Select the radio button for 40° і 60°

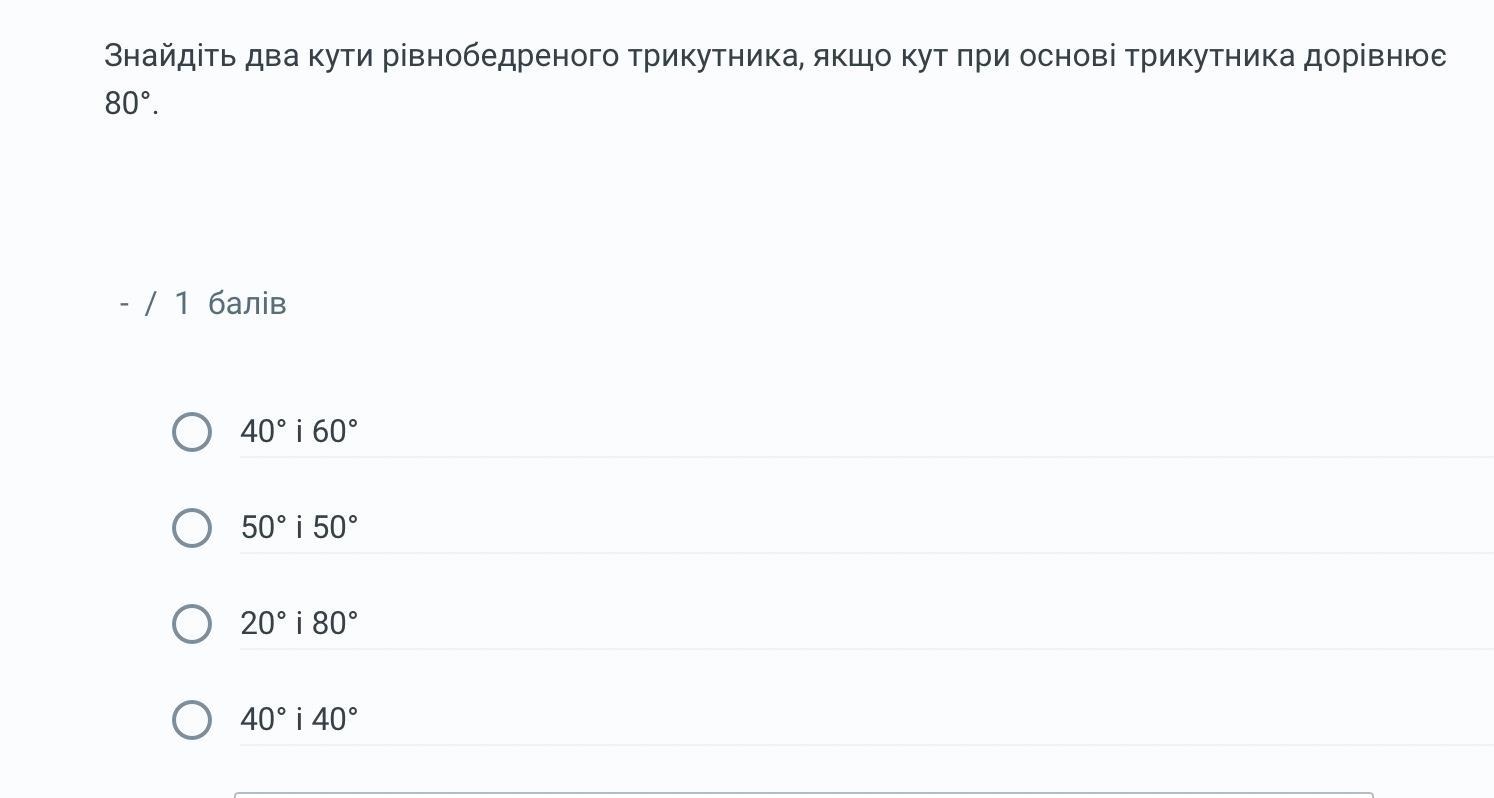click(x=191, y=432)
